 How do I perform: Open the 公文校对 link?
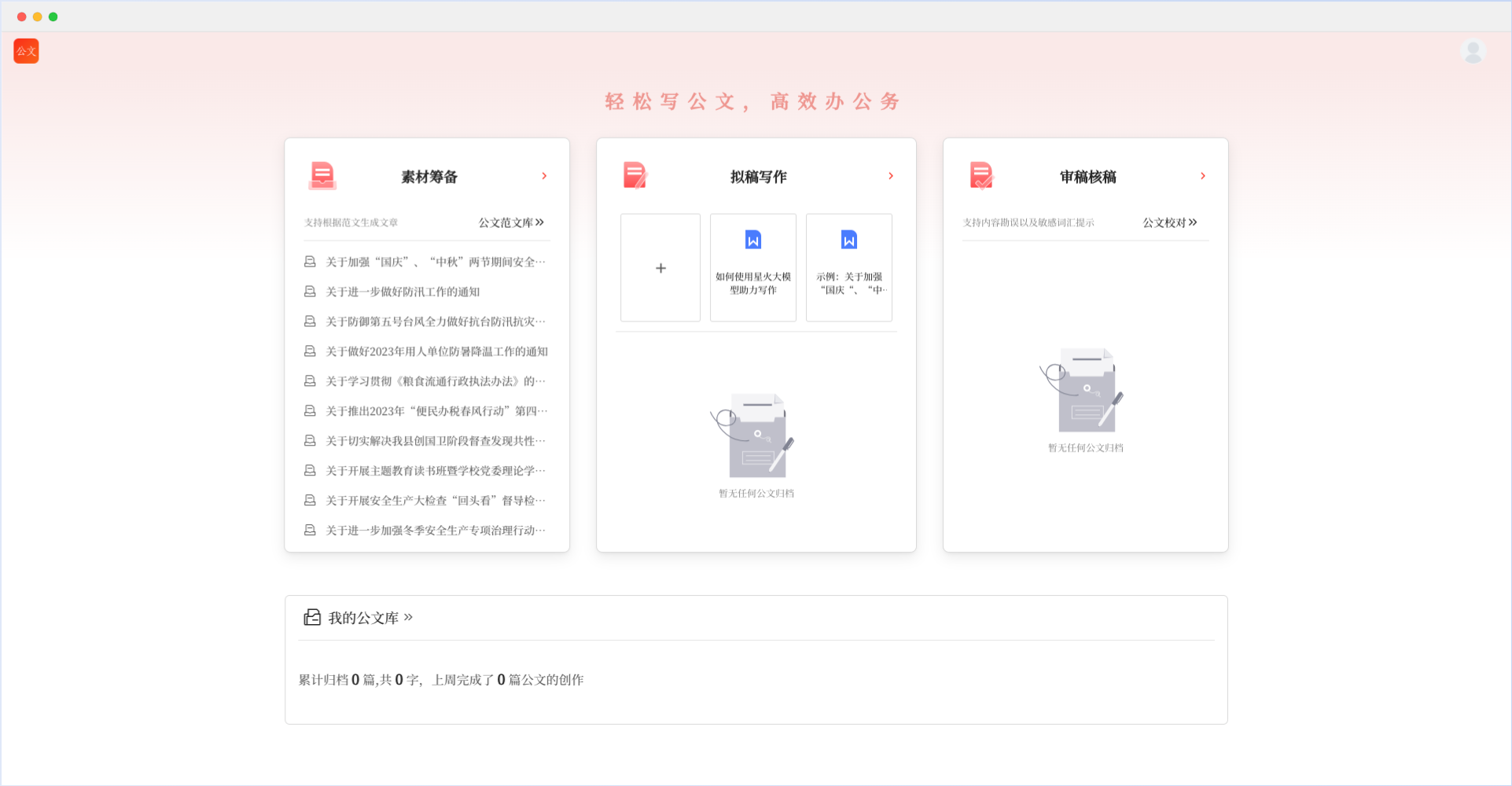coord(1168,222)
